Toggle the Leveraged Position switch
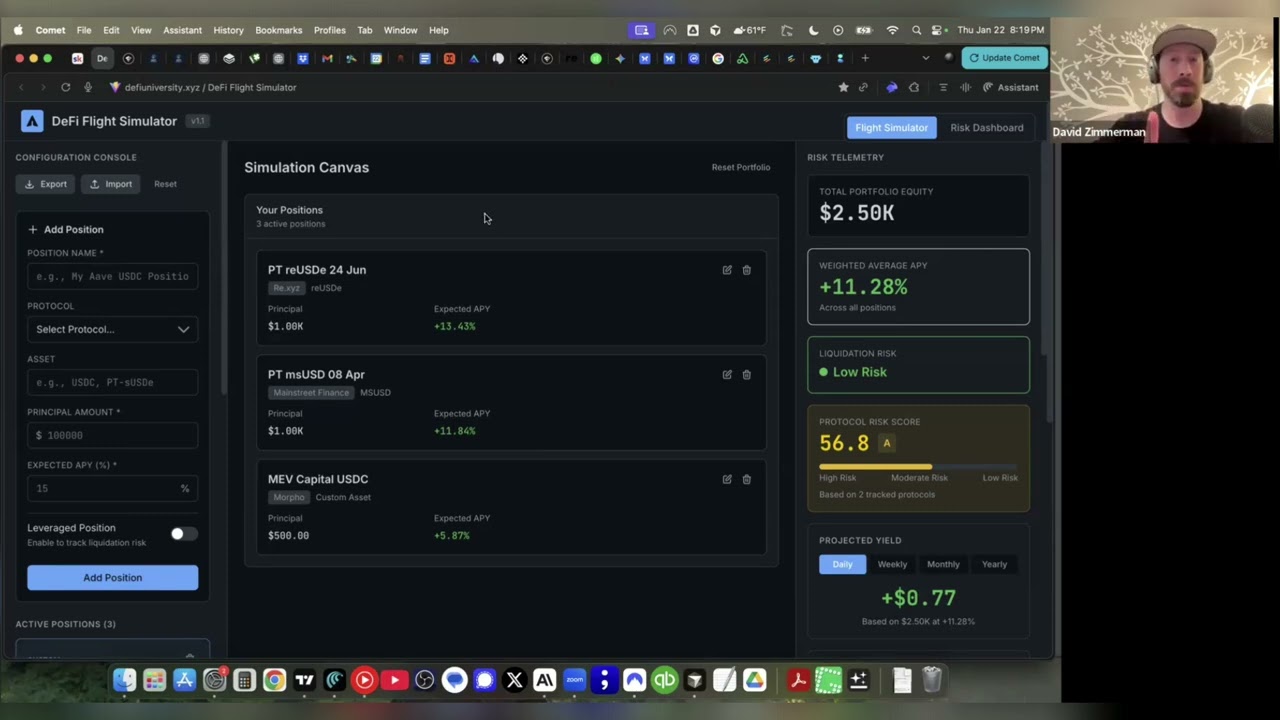Image resolution: width=1280 pixels, height=720 pixels. click(183, 534)
